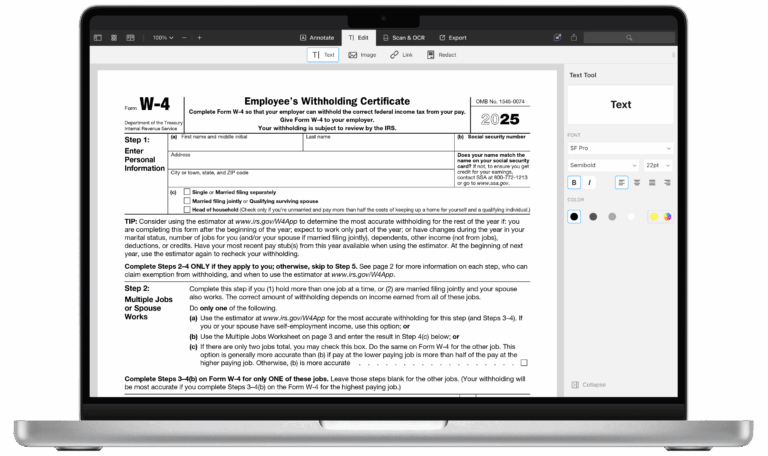The height and width of the screenshot is (456, 768).
Task: Zoom in with the plus button
Action: [x=199, y=38]
